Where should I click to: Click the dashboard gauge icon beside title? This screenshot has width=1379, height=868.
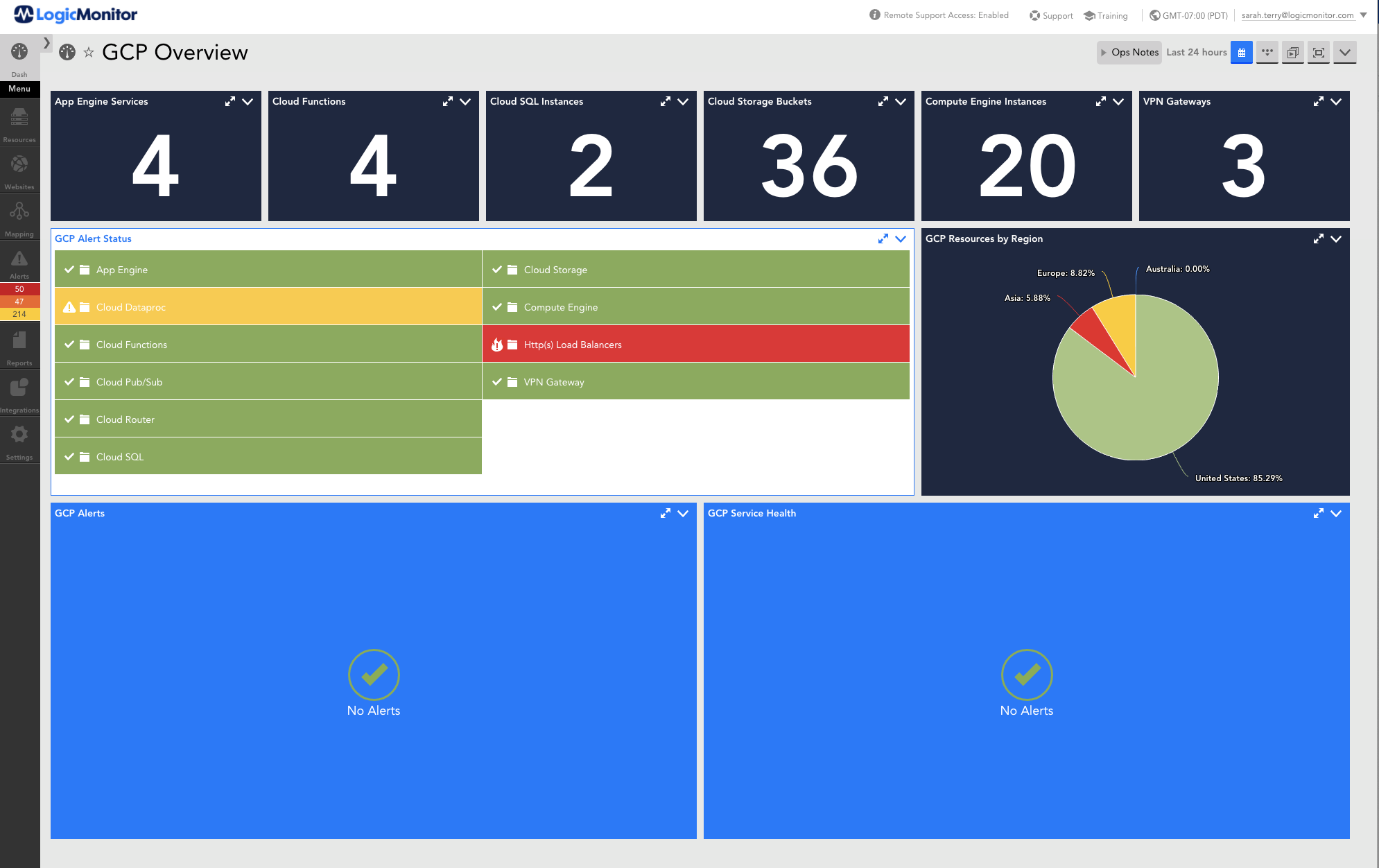(67, 53)
